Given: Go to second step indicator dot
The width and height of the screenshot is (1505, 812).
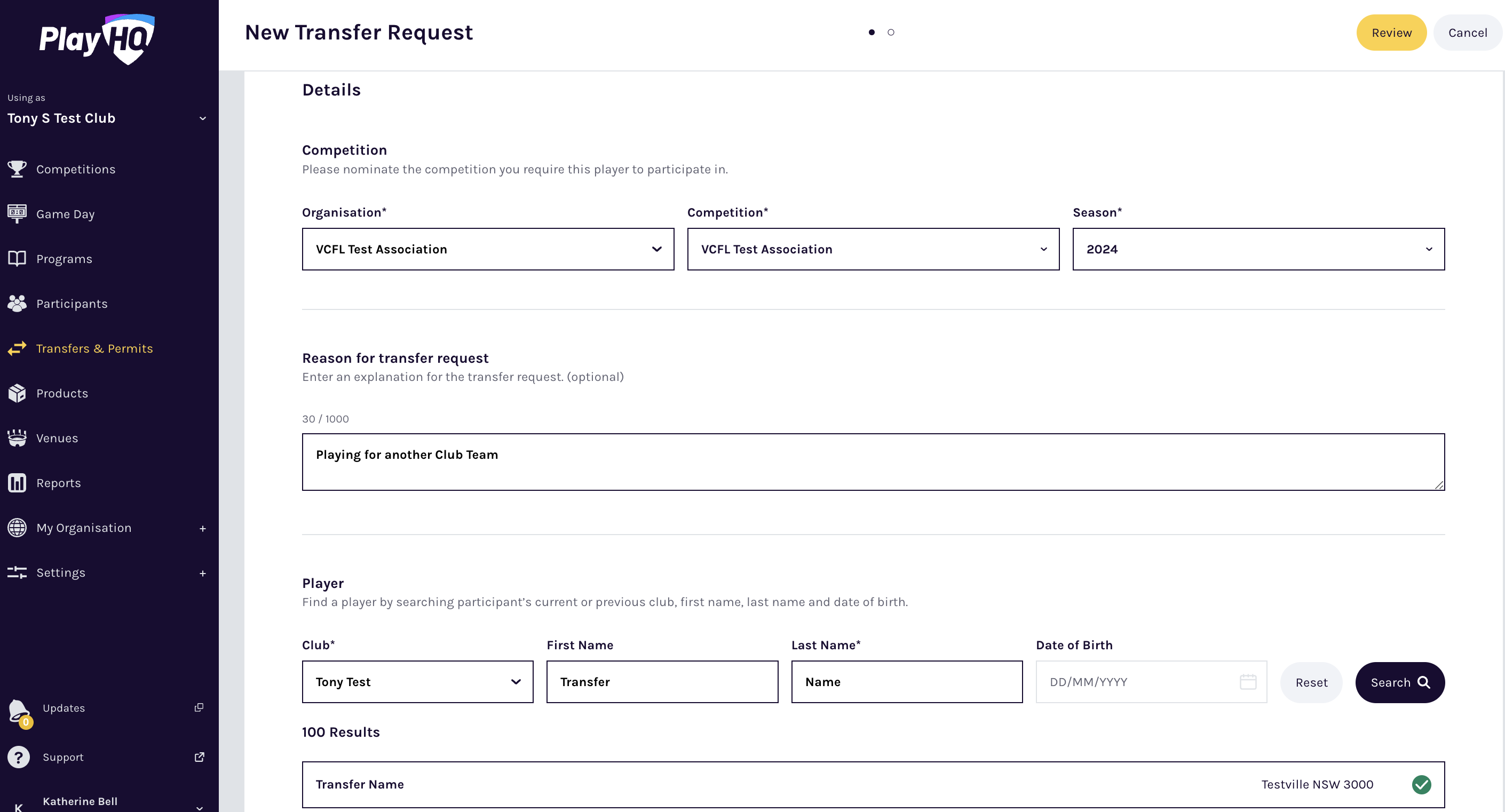Looking at the screenshot, I should point(891,32).
